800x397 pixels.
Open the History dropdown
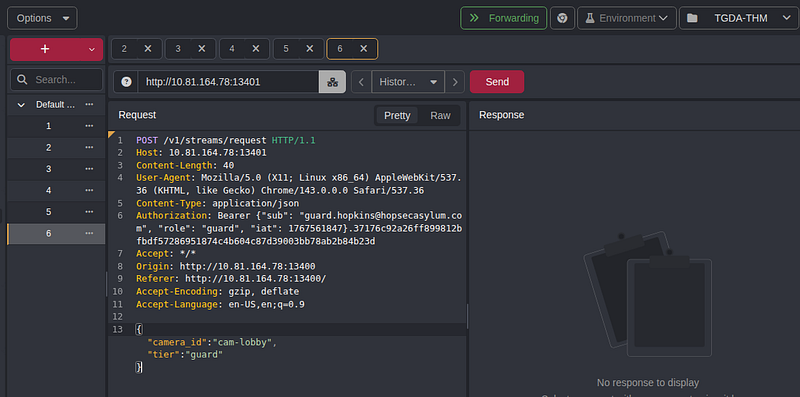pos(408,82)
